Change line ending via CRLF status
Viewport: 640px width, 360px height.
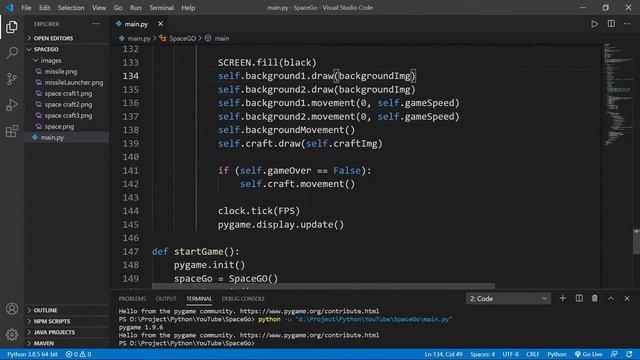tap(533, 354)
